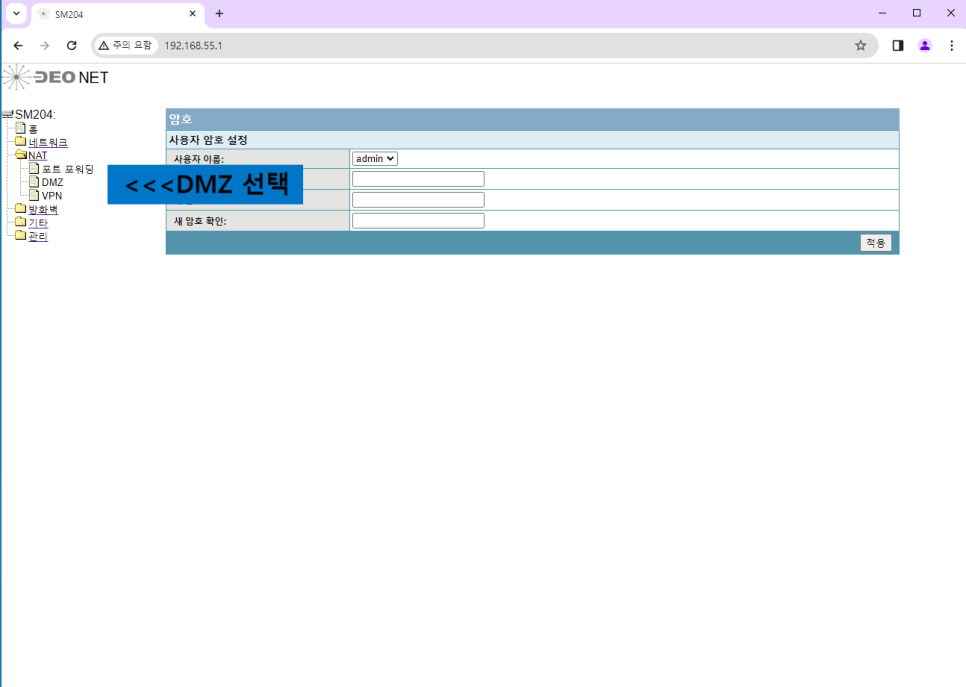Viewport: 966px width, 687px height.
Task: Click the 사용자 암호 설정 heading
Action: pos(208,140)
